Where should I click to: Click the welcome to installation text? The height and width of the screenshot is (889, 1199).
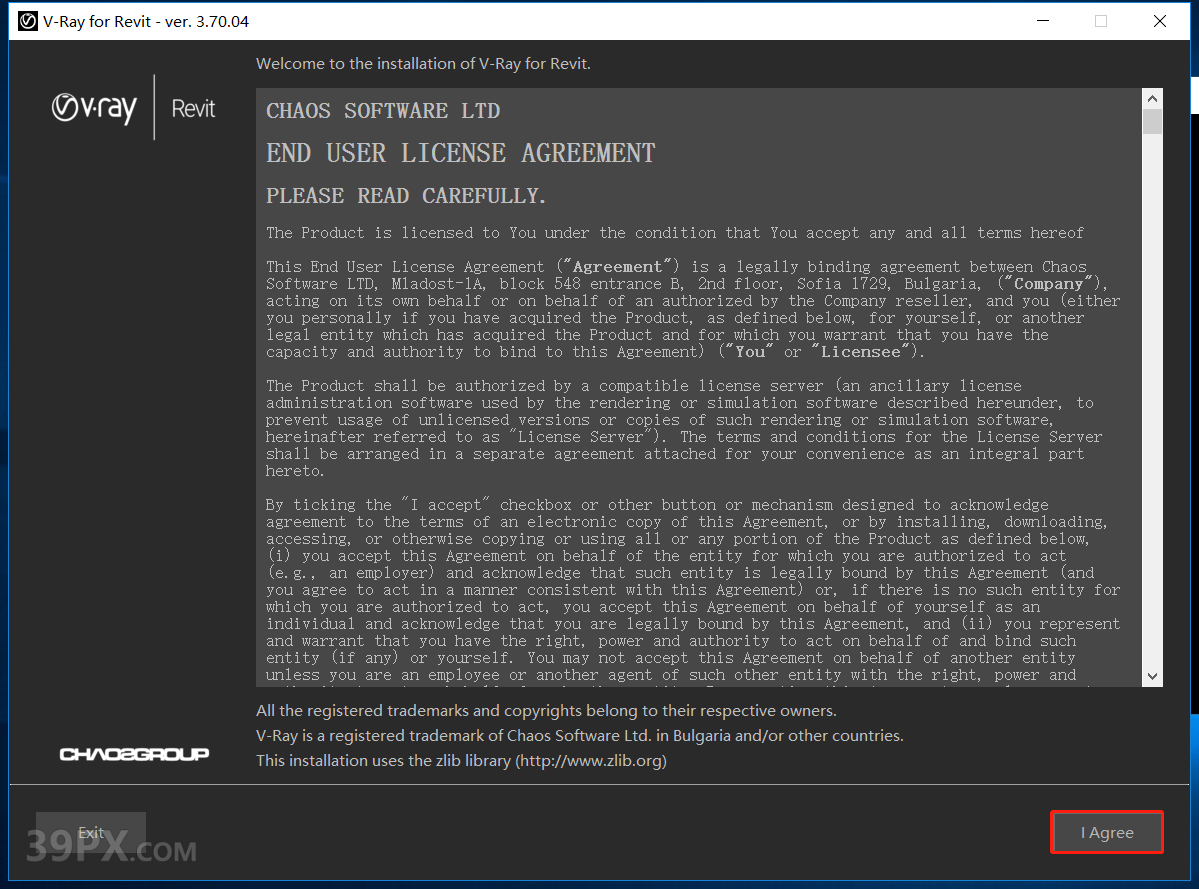click(423, 63)
